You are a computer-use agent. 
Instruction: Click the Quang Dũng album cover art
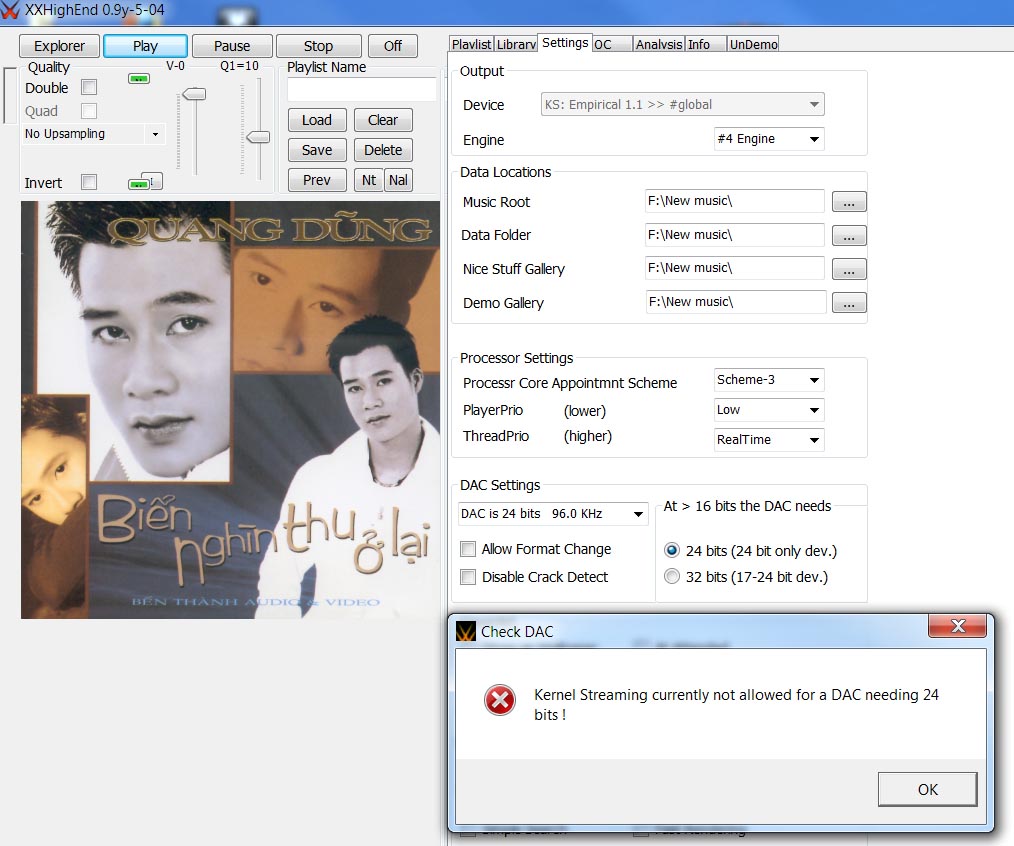(230, 410)
